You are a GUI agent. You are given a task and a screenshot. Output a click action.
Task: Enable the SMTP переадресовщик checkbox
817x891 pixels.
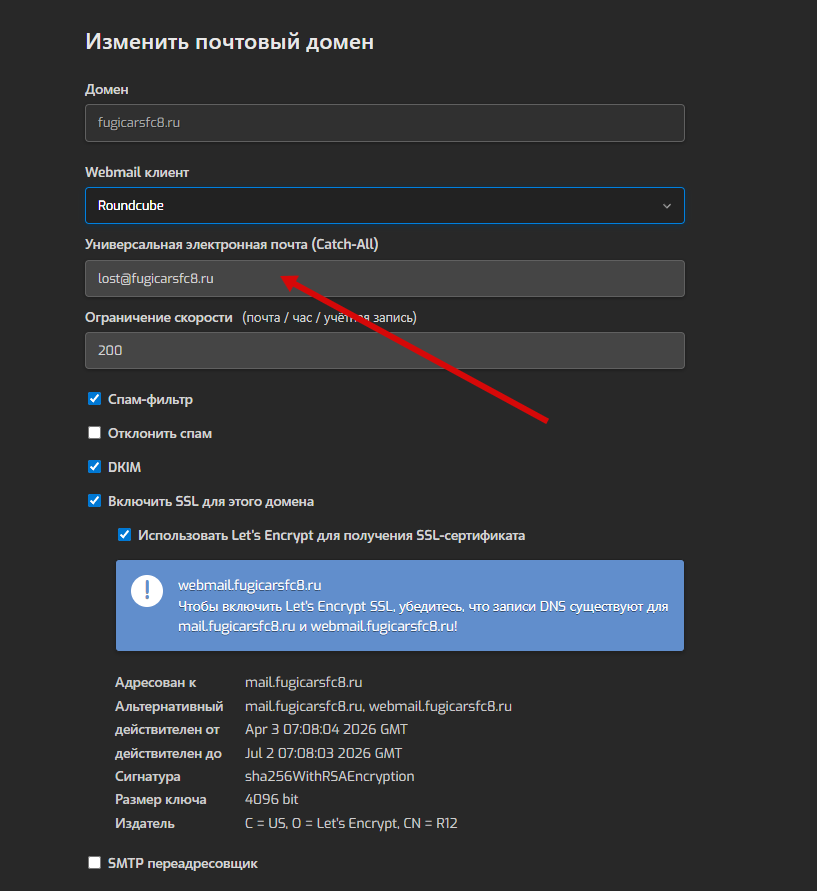click(95, 862)
